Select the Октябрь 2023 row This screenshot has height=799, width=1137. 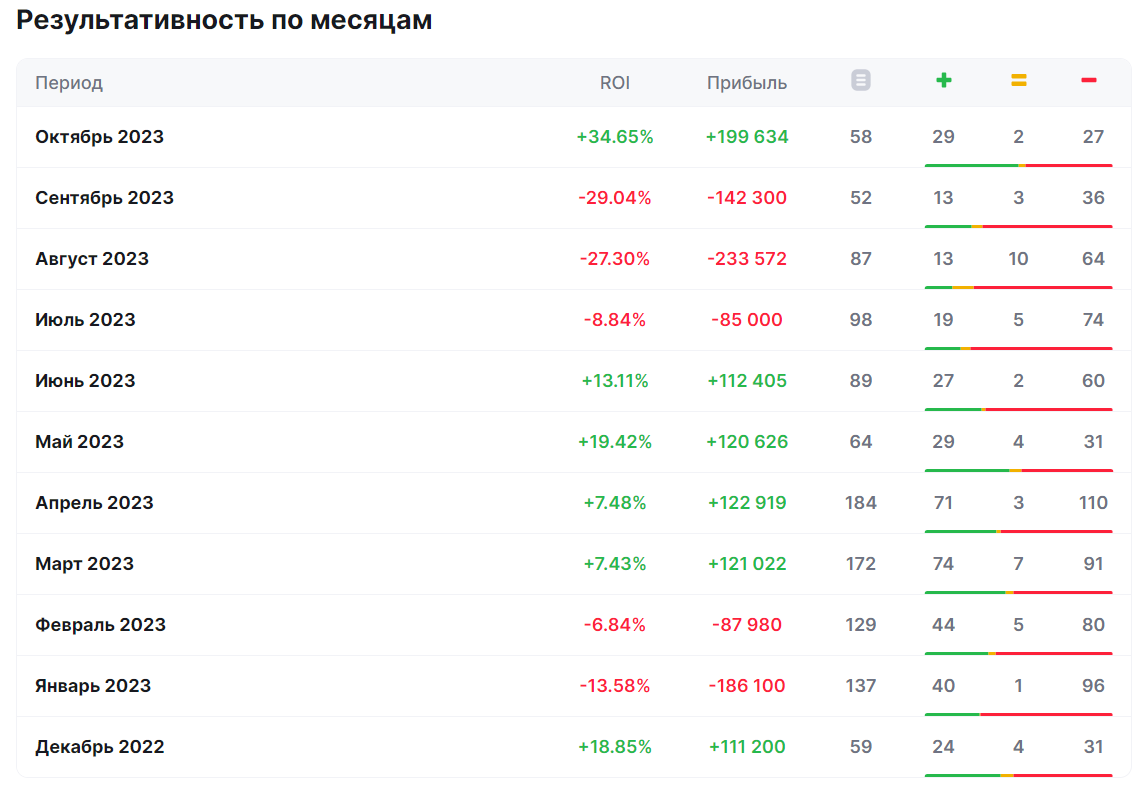coord(99,137)
